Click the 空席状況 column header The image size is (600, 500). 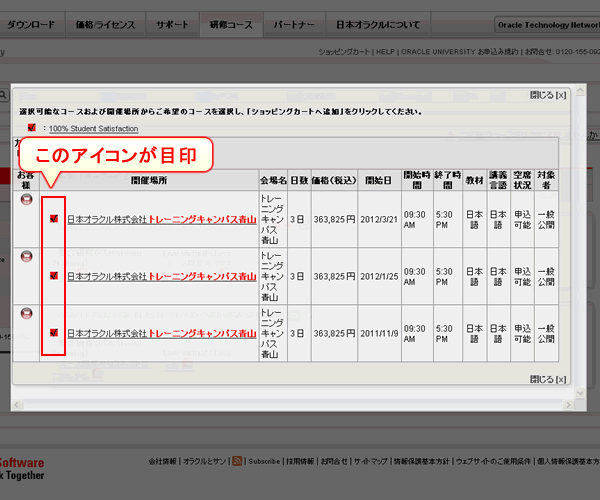pyautogui.click(x=522, y=180)
